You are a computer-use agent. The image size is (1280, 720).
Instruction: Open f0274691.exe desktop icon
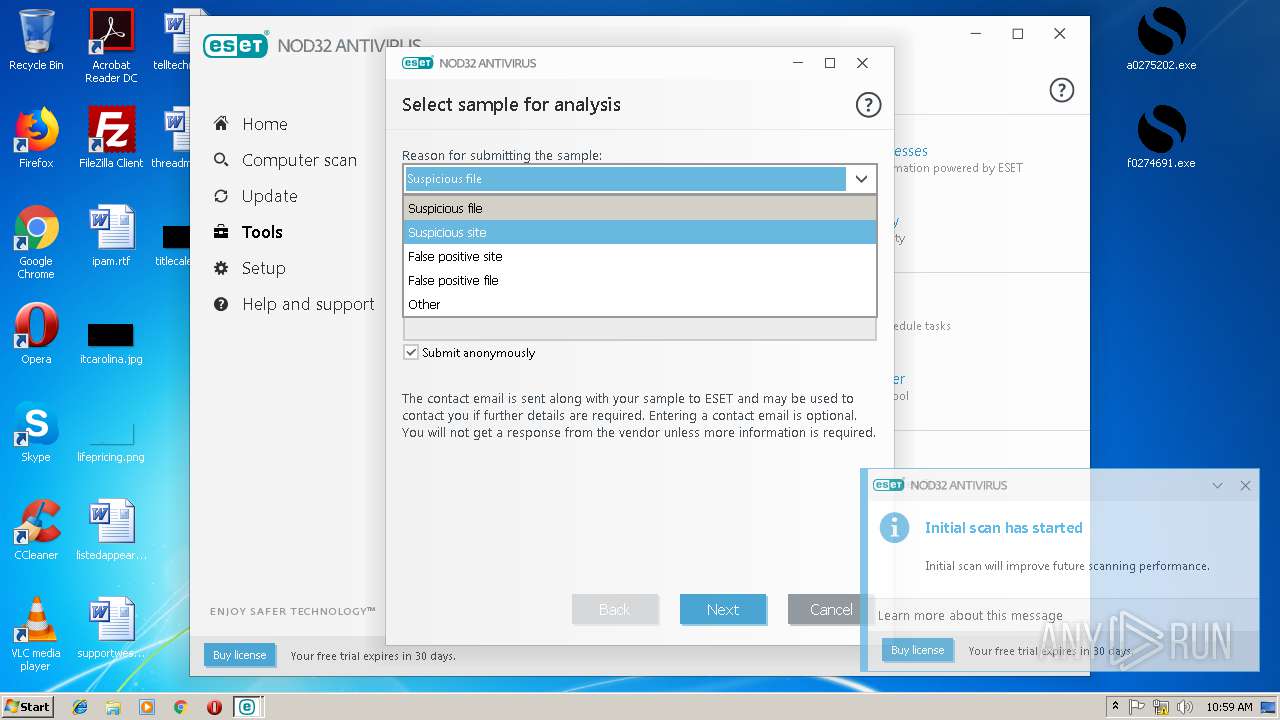click(x=1161, y=138)
